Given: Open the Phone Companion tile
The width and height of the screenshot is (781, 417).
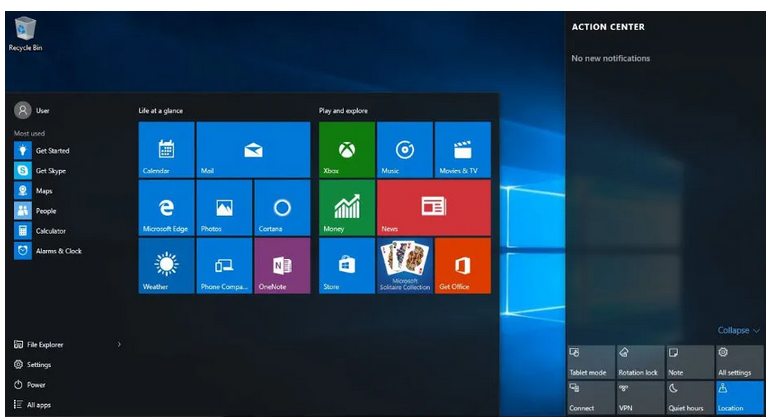Looking at the screenshot, I should pyautogui.click(x=224, y=266).
